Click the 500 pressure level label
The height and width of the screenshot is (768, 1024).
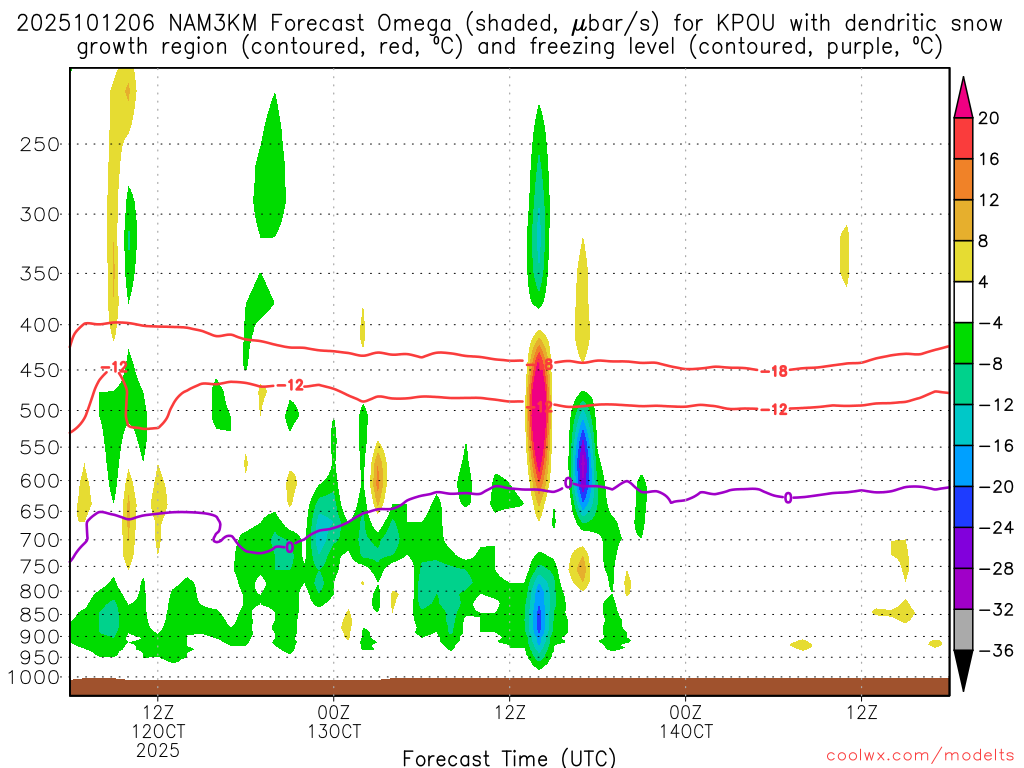click(40, 411)
